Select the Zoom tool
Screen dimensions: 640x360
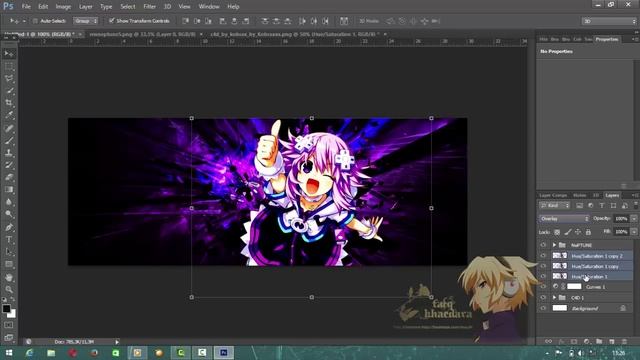[9, 290]
